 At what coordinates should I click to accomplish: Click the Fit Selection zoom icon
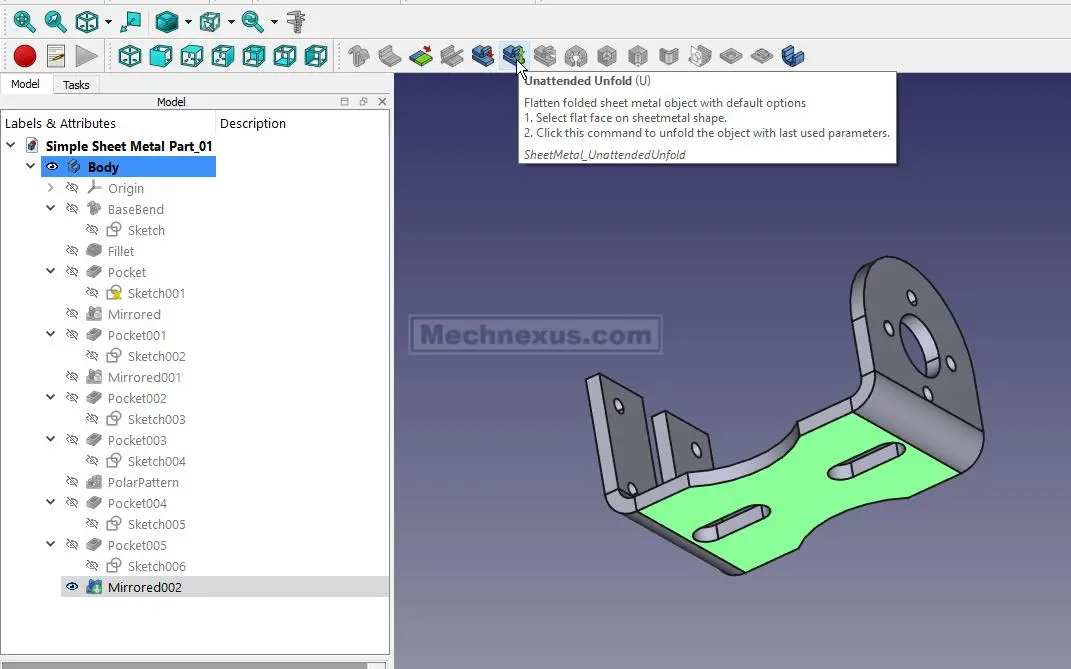pos(55,21)
